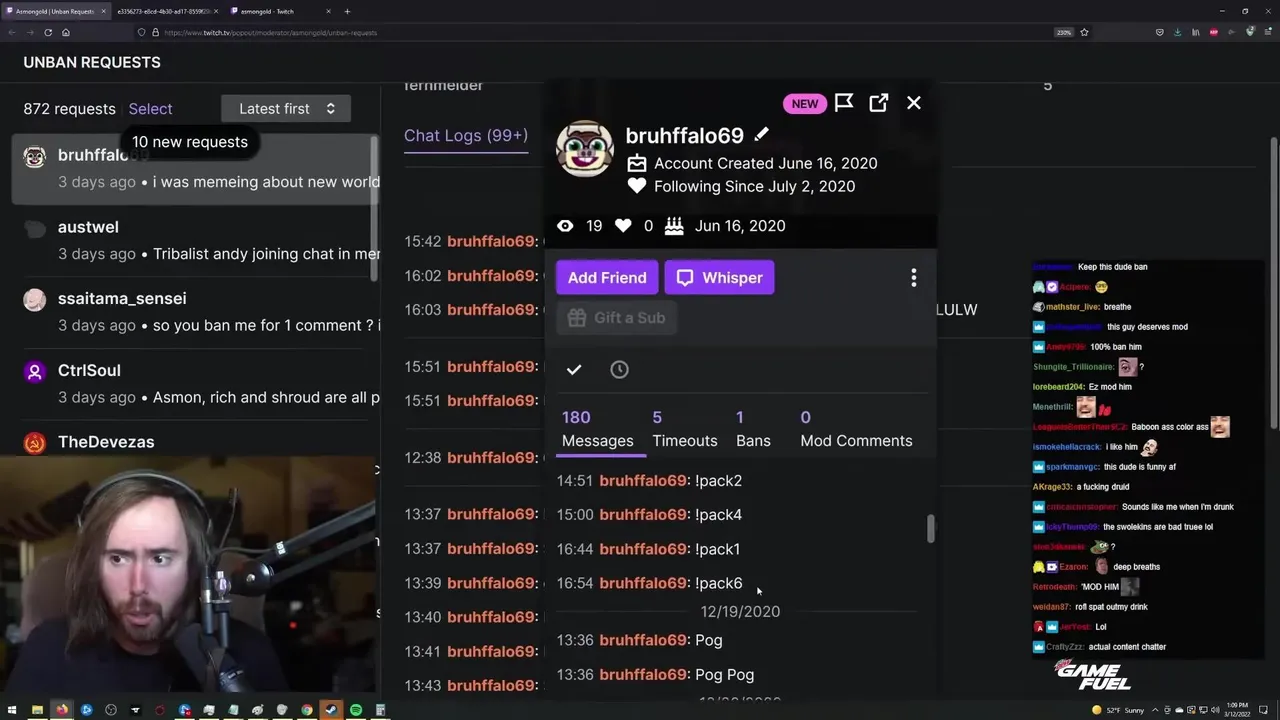Open the CtrlSoul unban request

(x=196, y=384)
